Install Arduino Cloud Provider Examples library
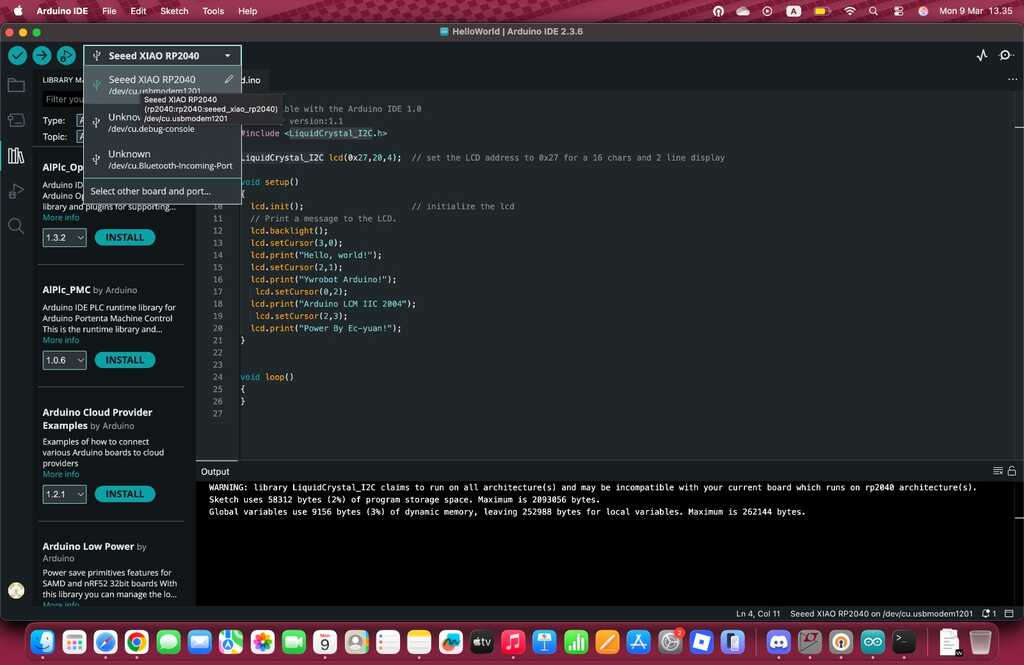Viewport: 1024px width, 665px height. coord(125,494)
